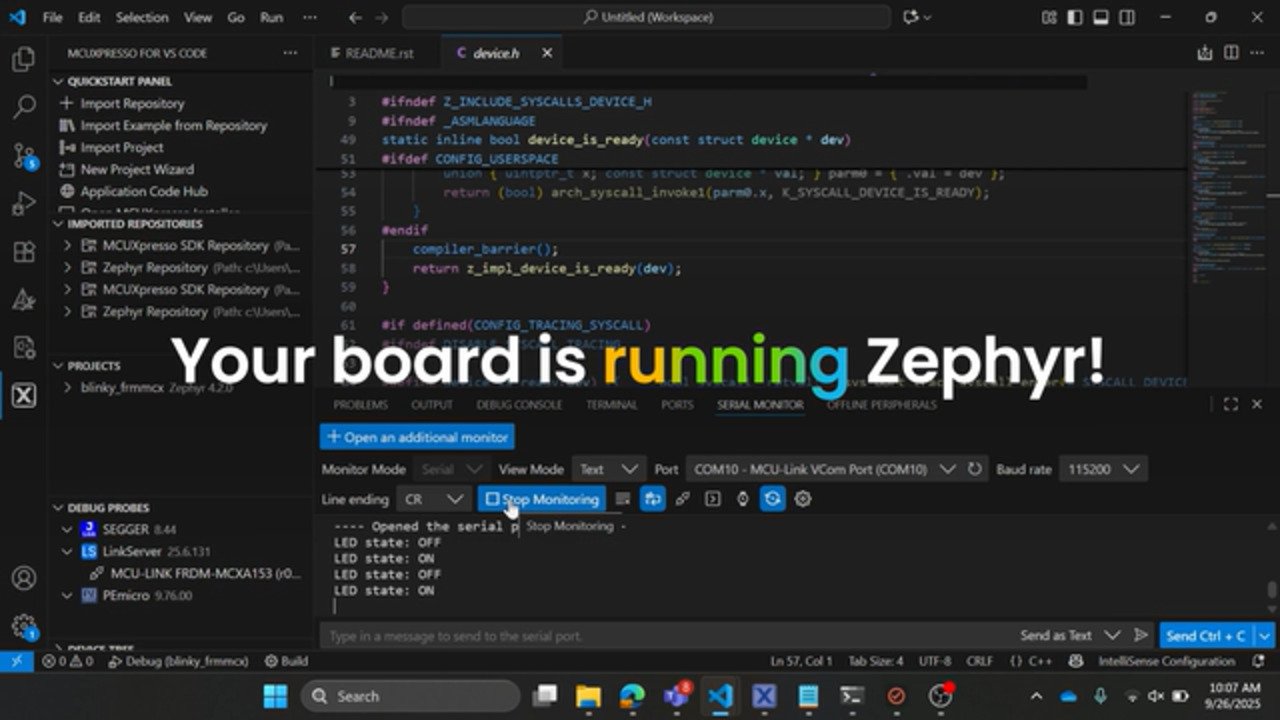Screen dimensions: 1280x720
Task: Maximize the bottom panel size
Action: (x=1231, y=404)
